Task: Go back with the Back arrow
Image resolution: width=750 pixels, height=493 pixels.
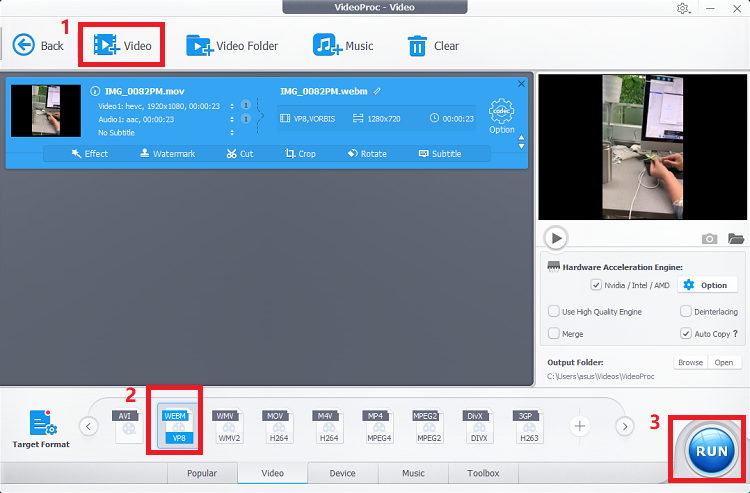Action: click(37, 46)
